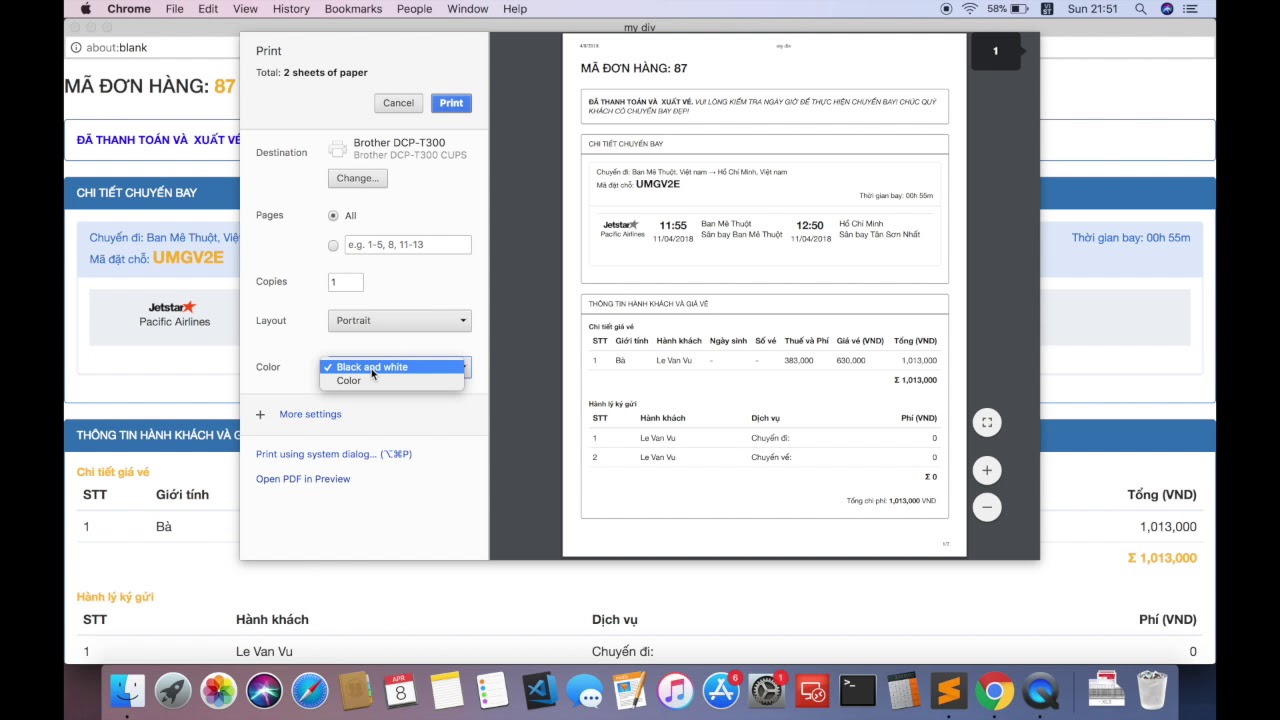This screenshot has height=720, width=1280.
Task: Cancel the print dialog
Action: (x=398, y=103)
